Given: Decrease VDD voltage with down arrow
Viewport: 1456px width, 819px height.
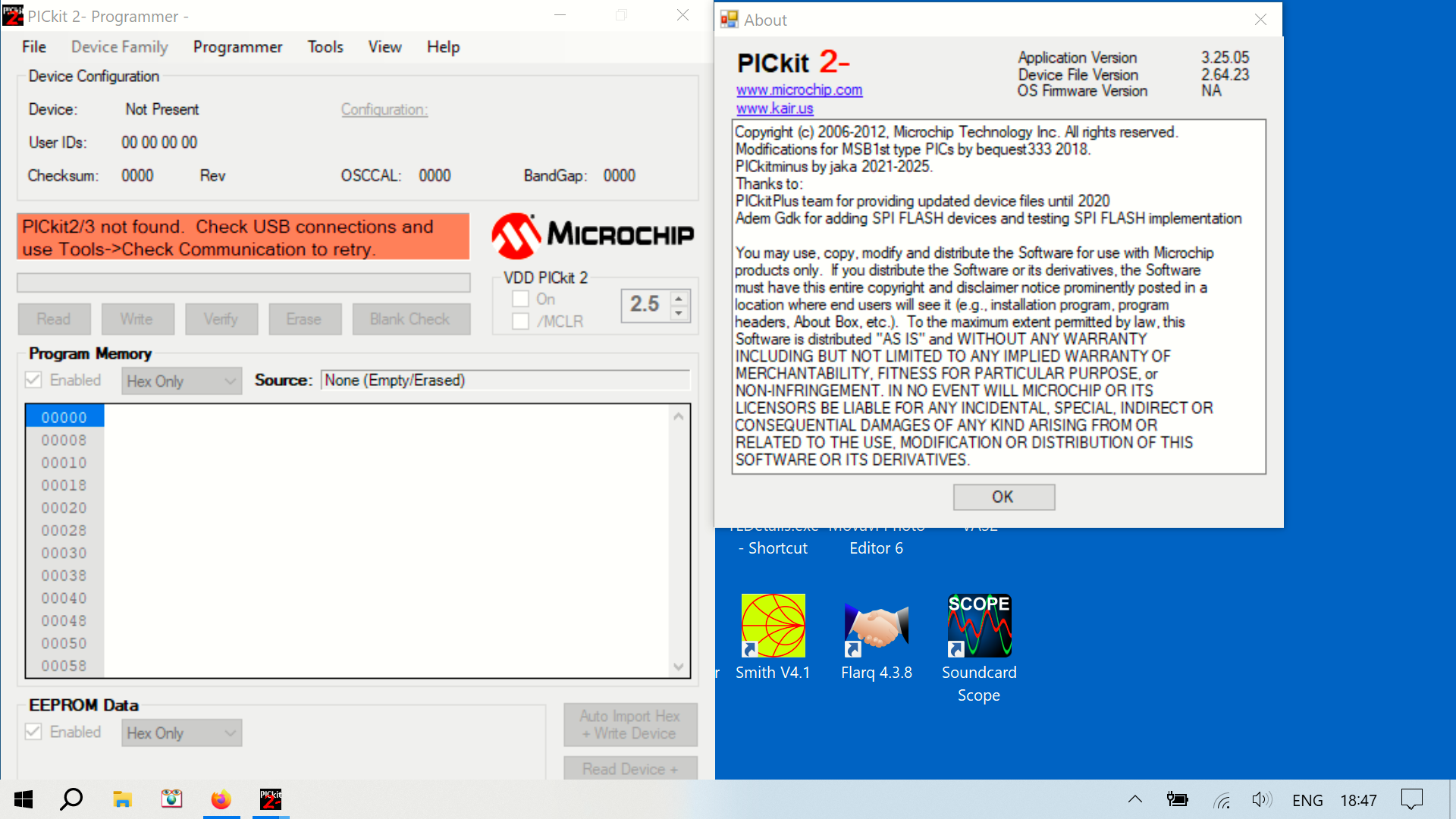Looking at the screenshot, I should click(679, 312).
